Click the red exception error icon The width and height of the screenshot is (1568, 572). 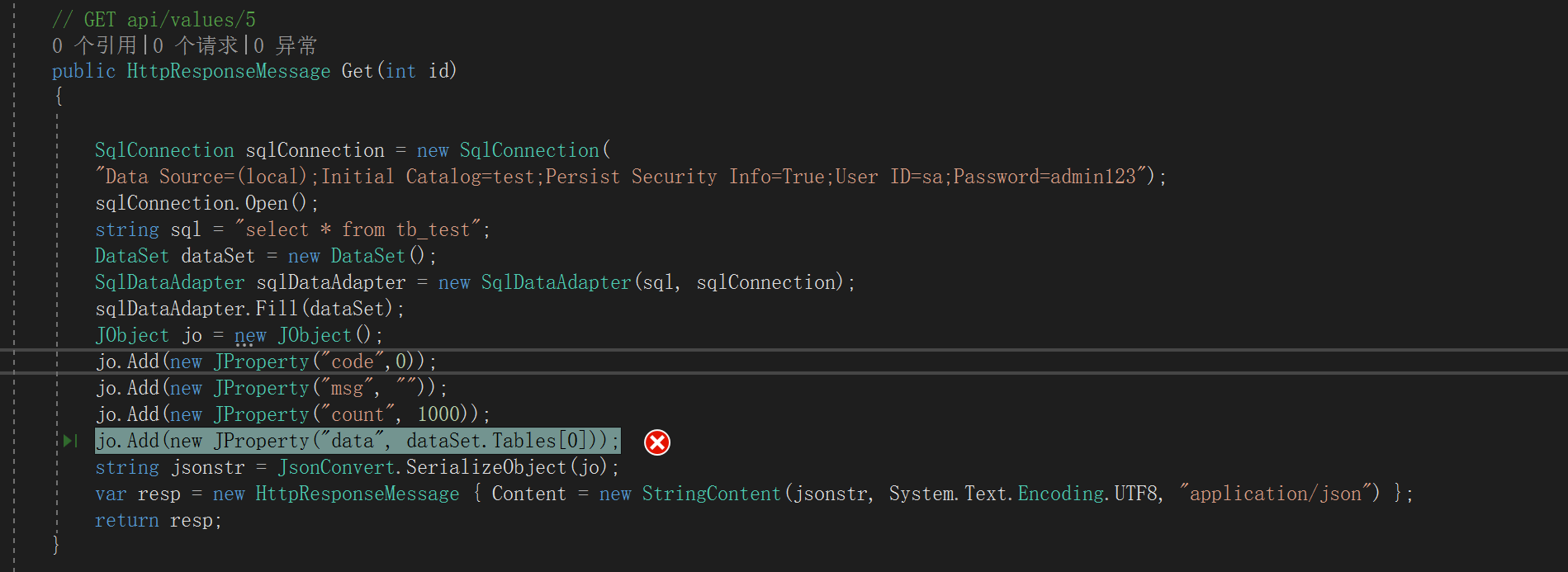click(x=657, y=442)
